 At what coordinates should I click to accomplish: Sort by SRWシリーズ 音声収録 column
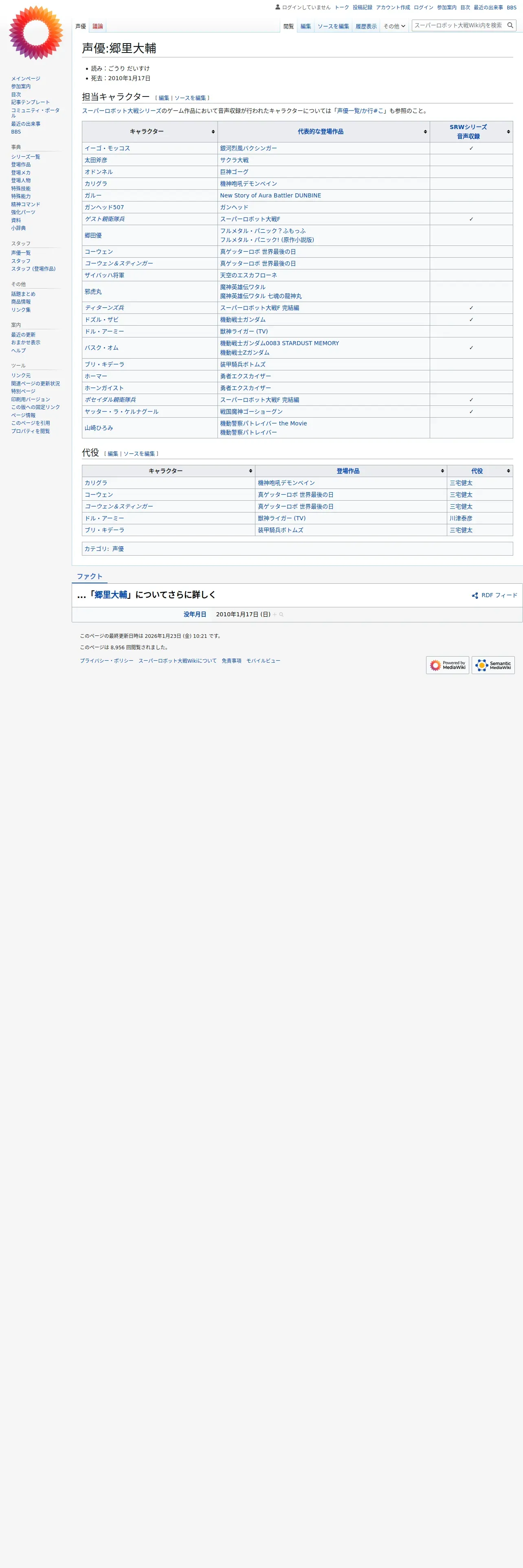[x=471, y=131]
